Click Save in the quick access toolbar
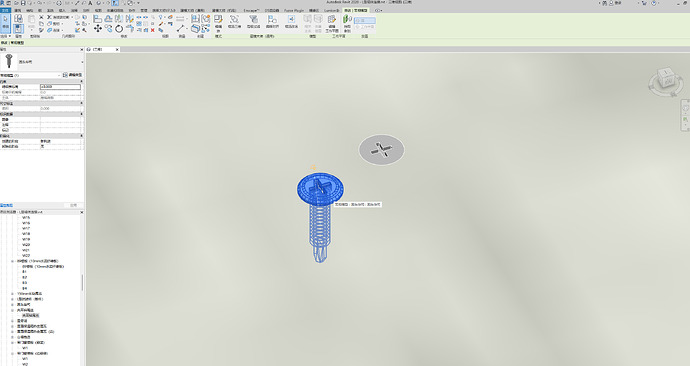The width and height of the screenshot is (690, 366). pos(23,3)
